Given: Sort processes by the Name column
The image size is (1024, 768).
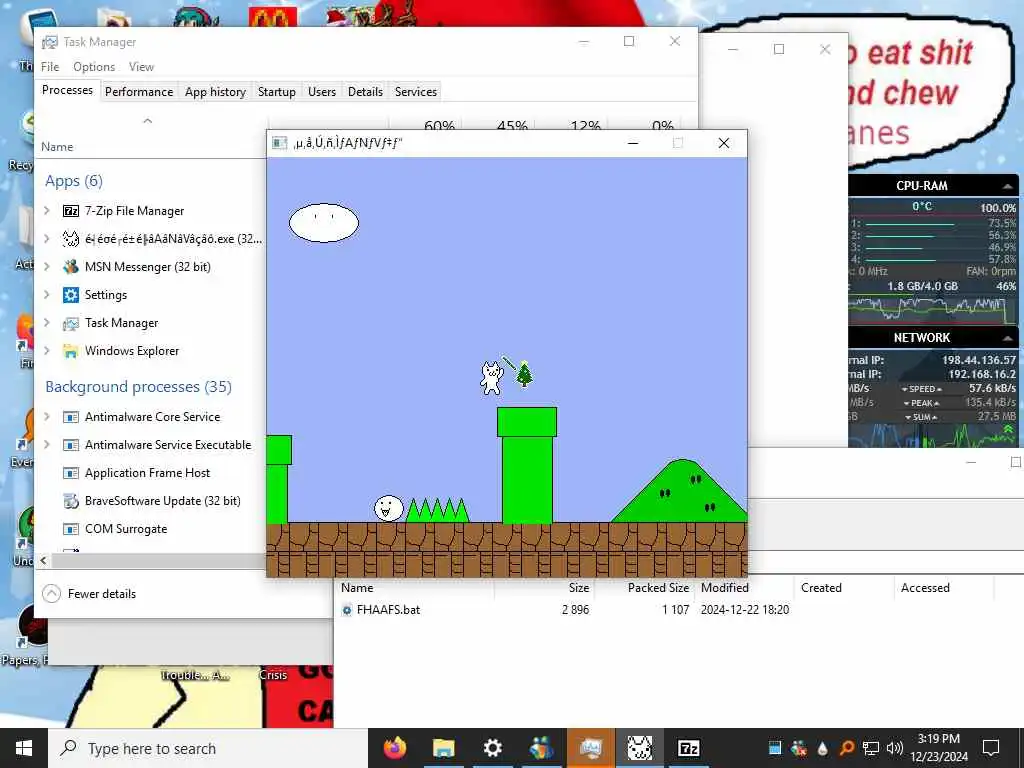Looking at the screenshot, I should (57, 147).
